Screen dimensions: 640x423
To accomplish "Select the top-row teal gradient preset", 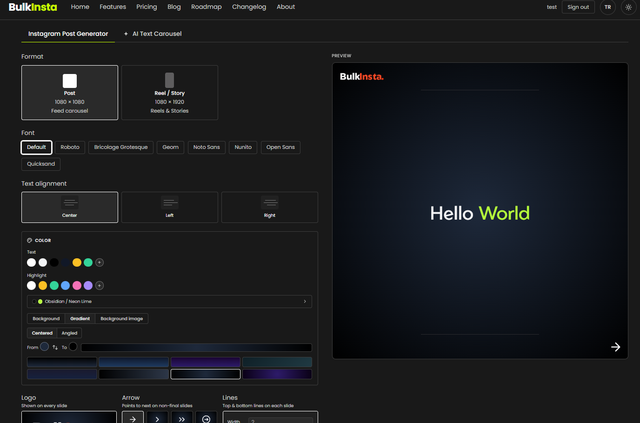I will pyautogui.click(x=277, y=362).
